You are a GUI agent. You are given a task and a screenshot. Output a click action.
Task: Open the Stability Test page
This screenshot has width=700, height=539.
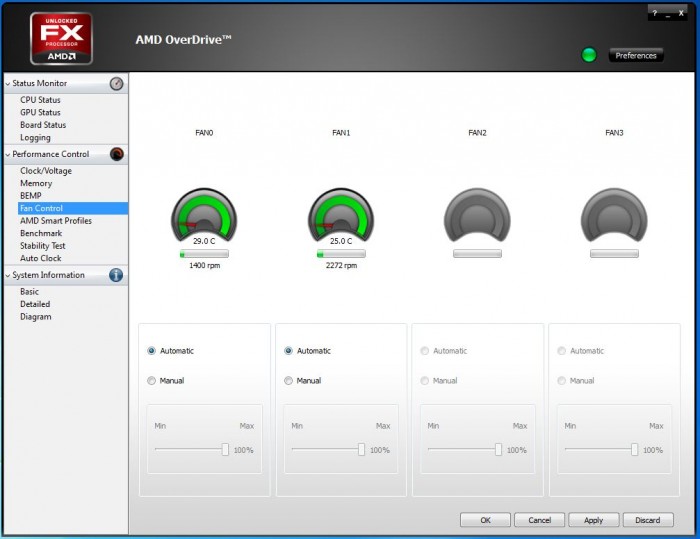click(x=43, y=246)
